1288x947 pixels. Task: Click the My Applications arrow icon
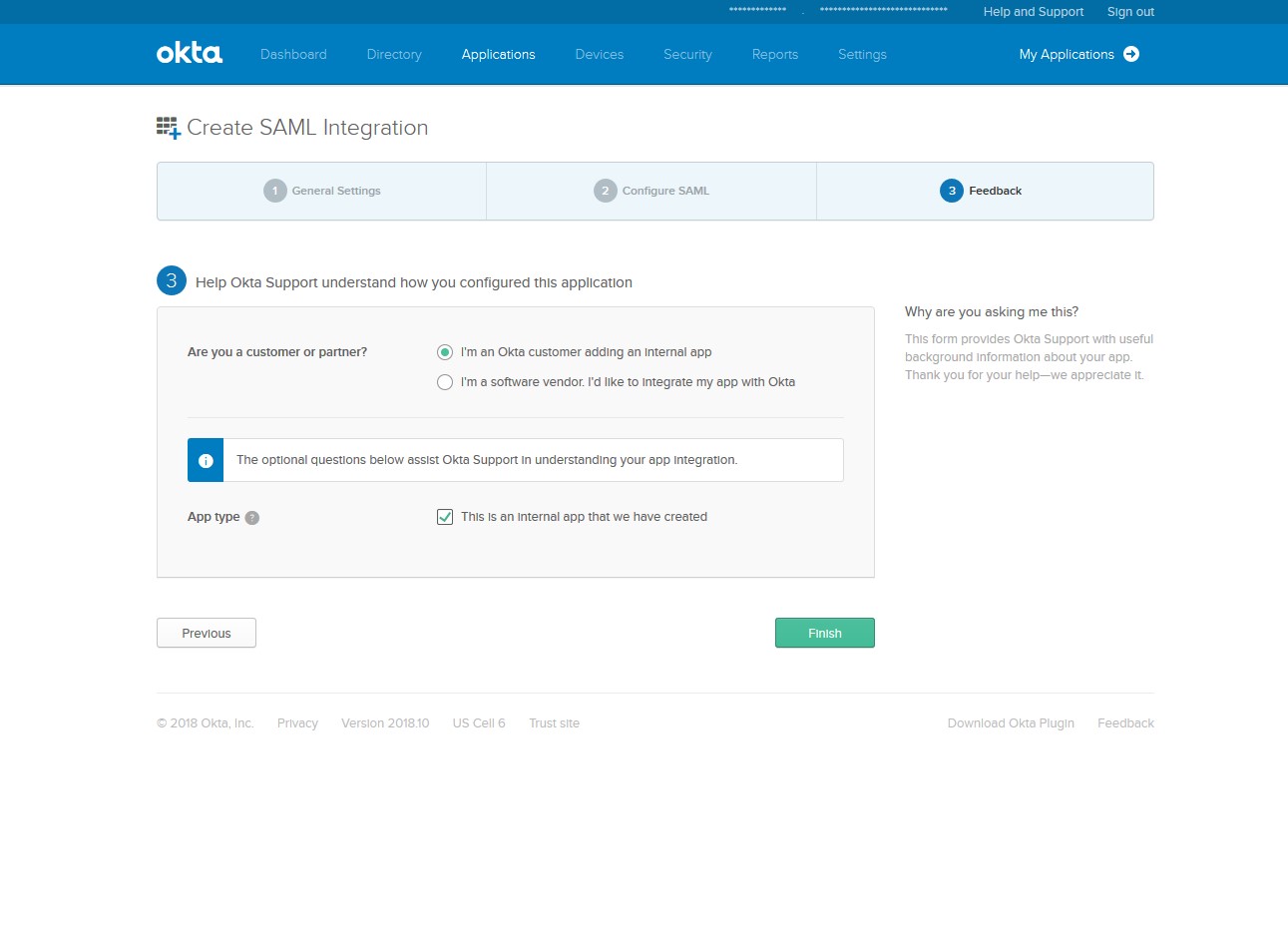click(x=1131, y=54)
